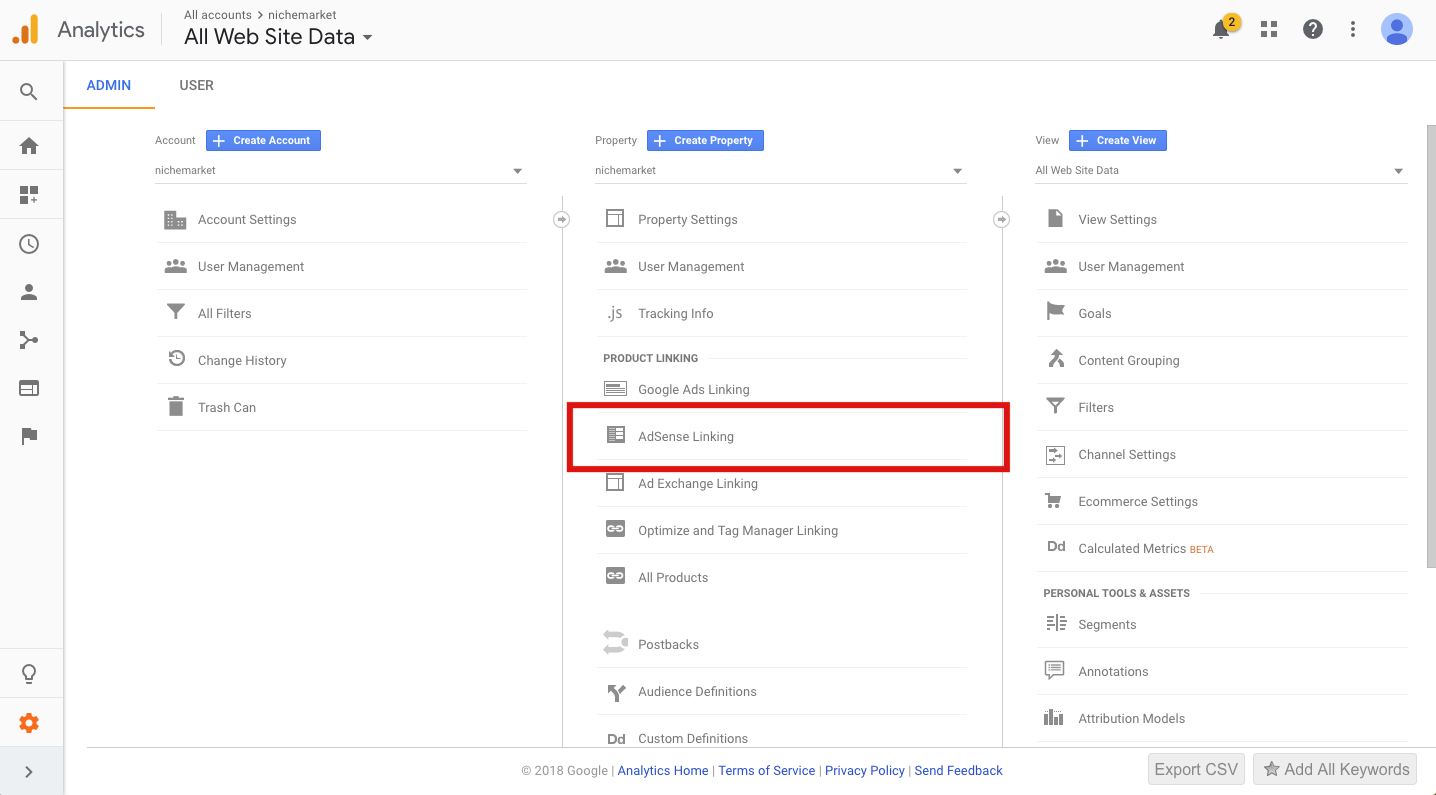
Task: Expand Tracking Info
Action: coord(781,313)
